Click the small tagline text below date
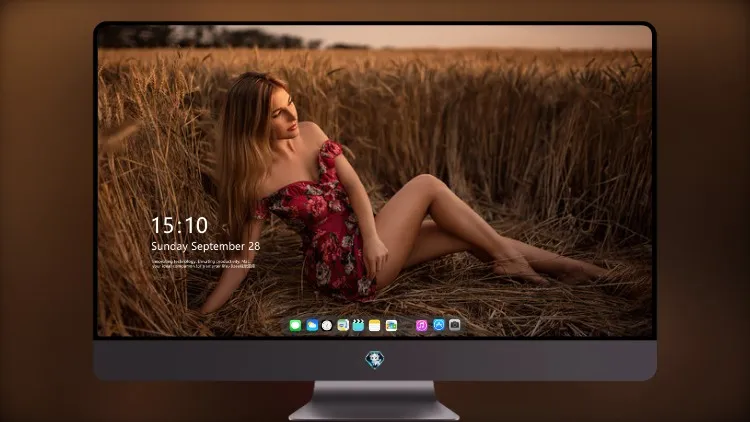The image size is (750, 422). click(203, 264)
